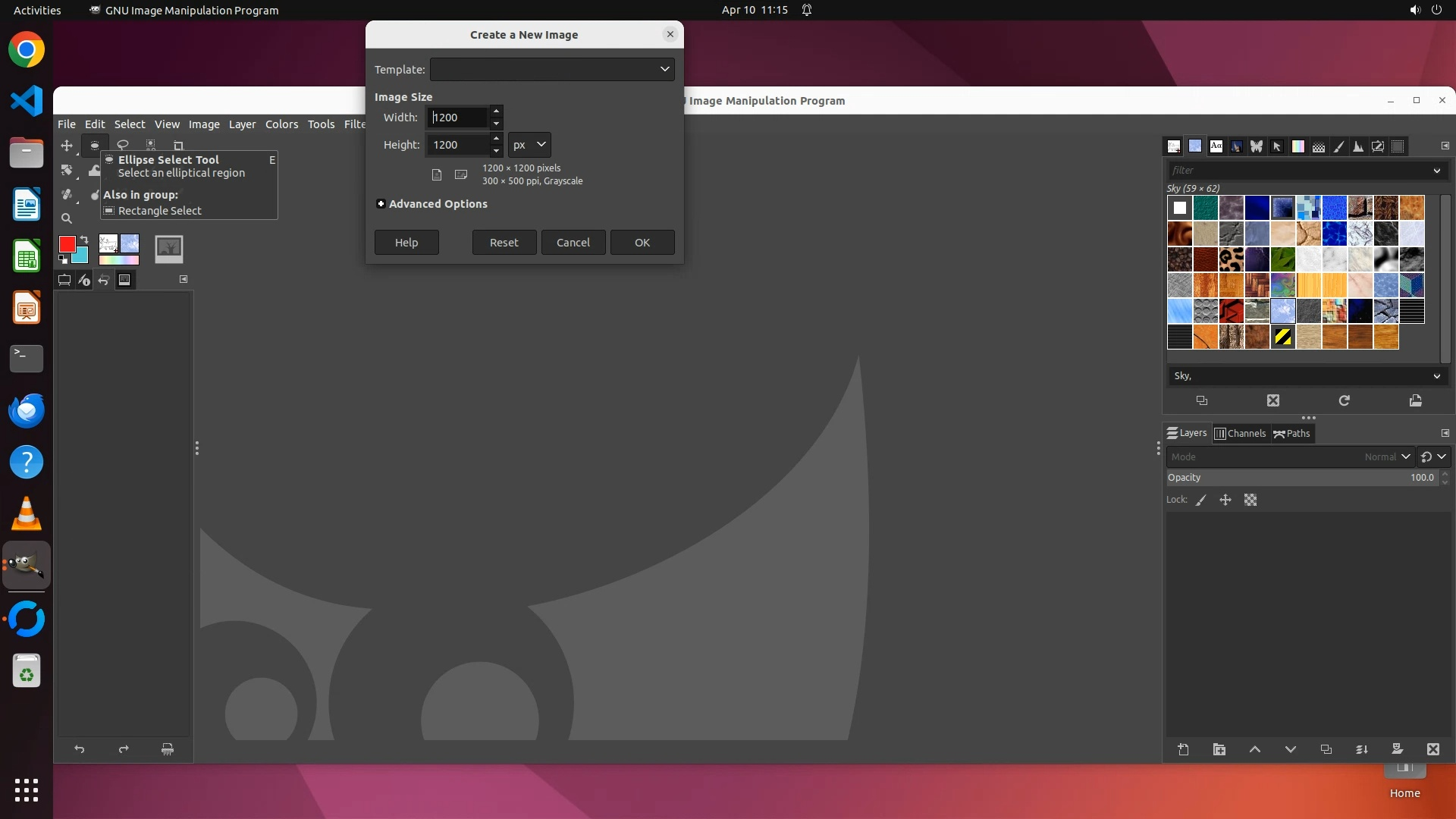Toggle lock pixels brush icon

pos(1201,500)
